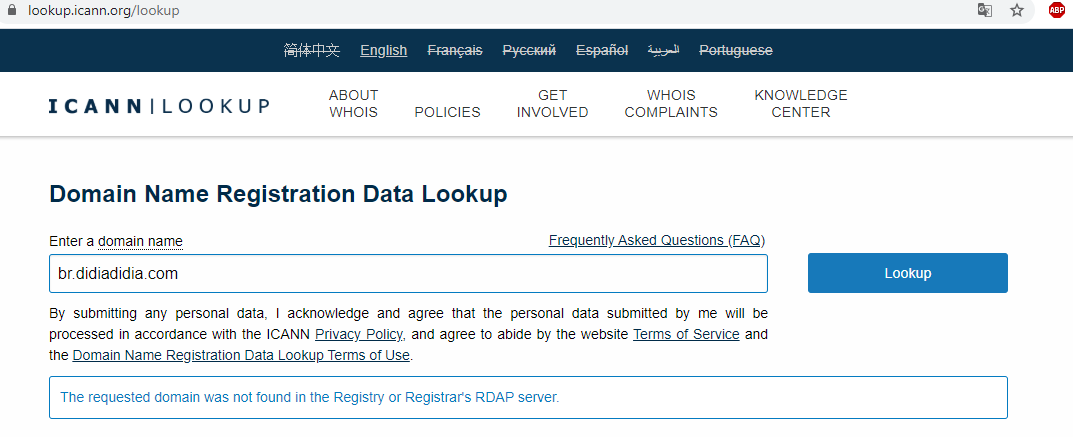Screen dimensions: 1073x437
Task: Switch language to Chinese 简体中文
Action: 311,51
